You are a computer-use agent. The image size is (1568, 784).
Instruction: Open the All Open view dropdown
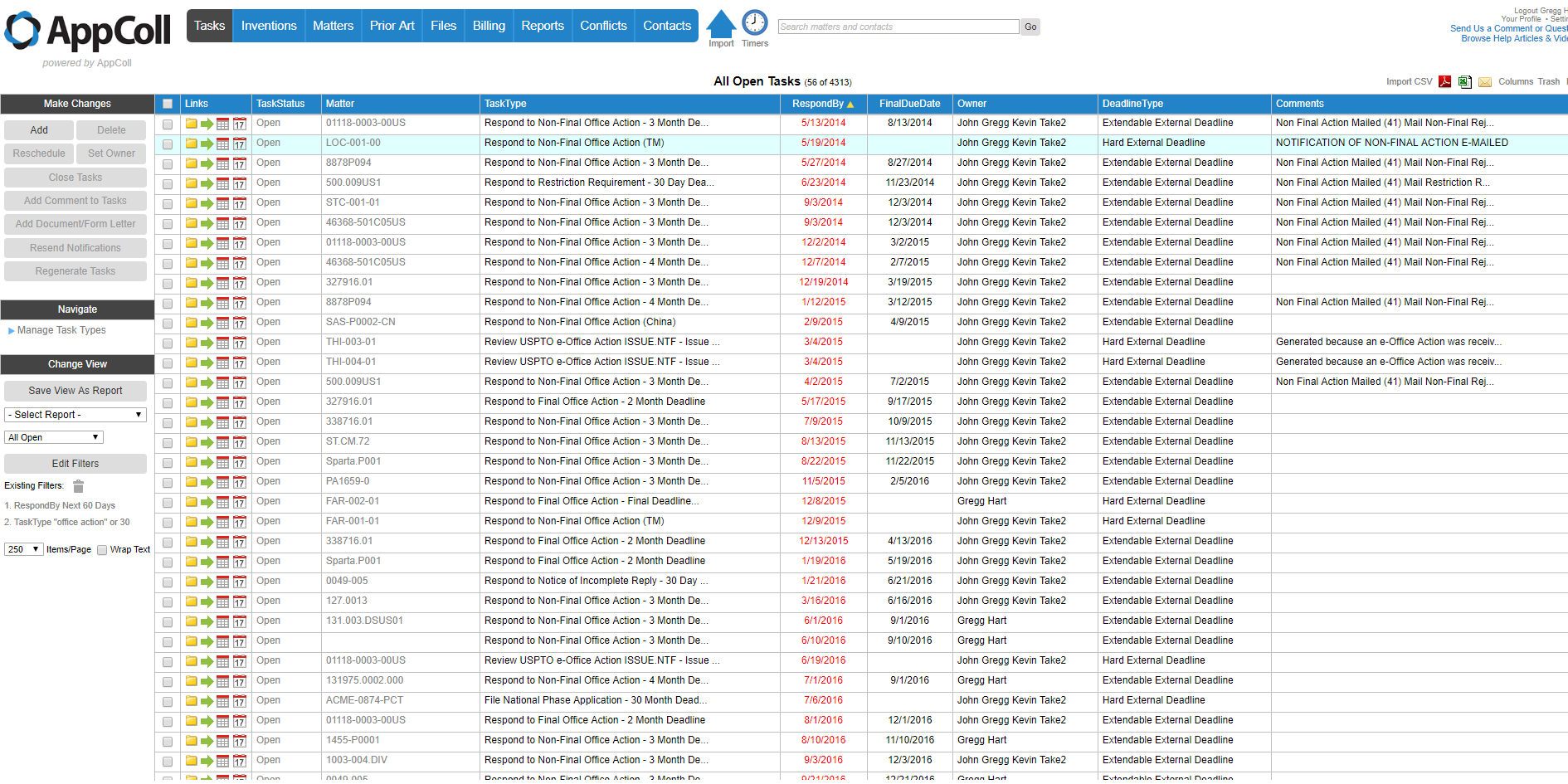pyautogui.click(x=54, y=437)
